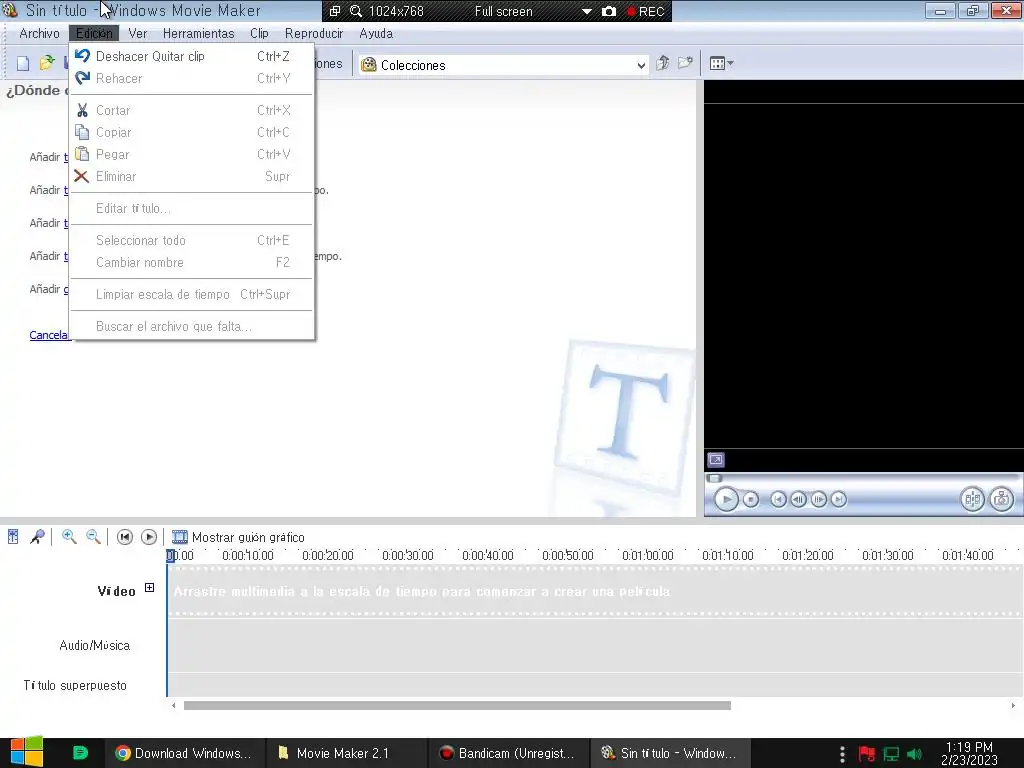Click the Copiar menu entry
This screenshot has height=768, width=1024.
[191, 133]
